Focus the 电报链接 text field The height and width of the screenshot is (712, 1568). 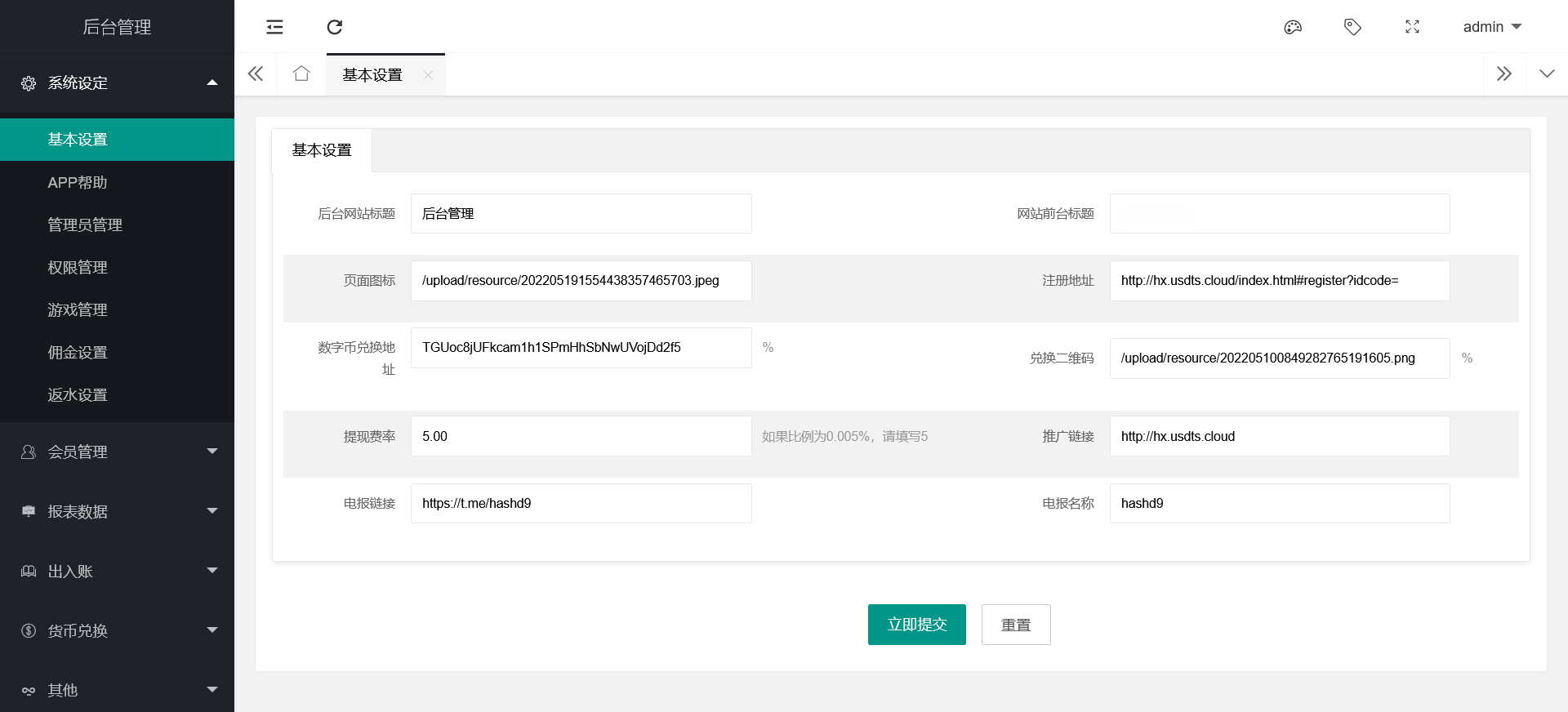(581, 503)
